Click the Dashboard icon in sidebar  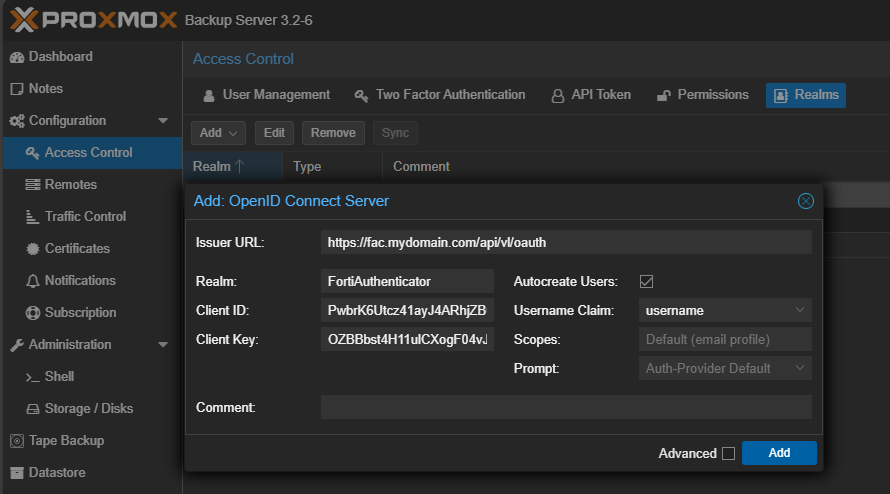coord(16,57)
